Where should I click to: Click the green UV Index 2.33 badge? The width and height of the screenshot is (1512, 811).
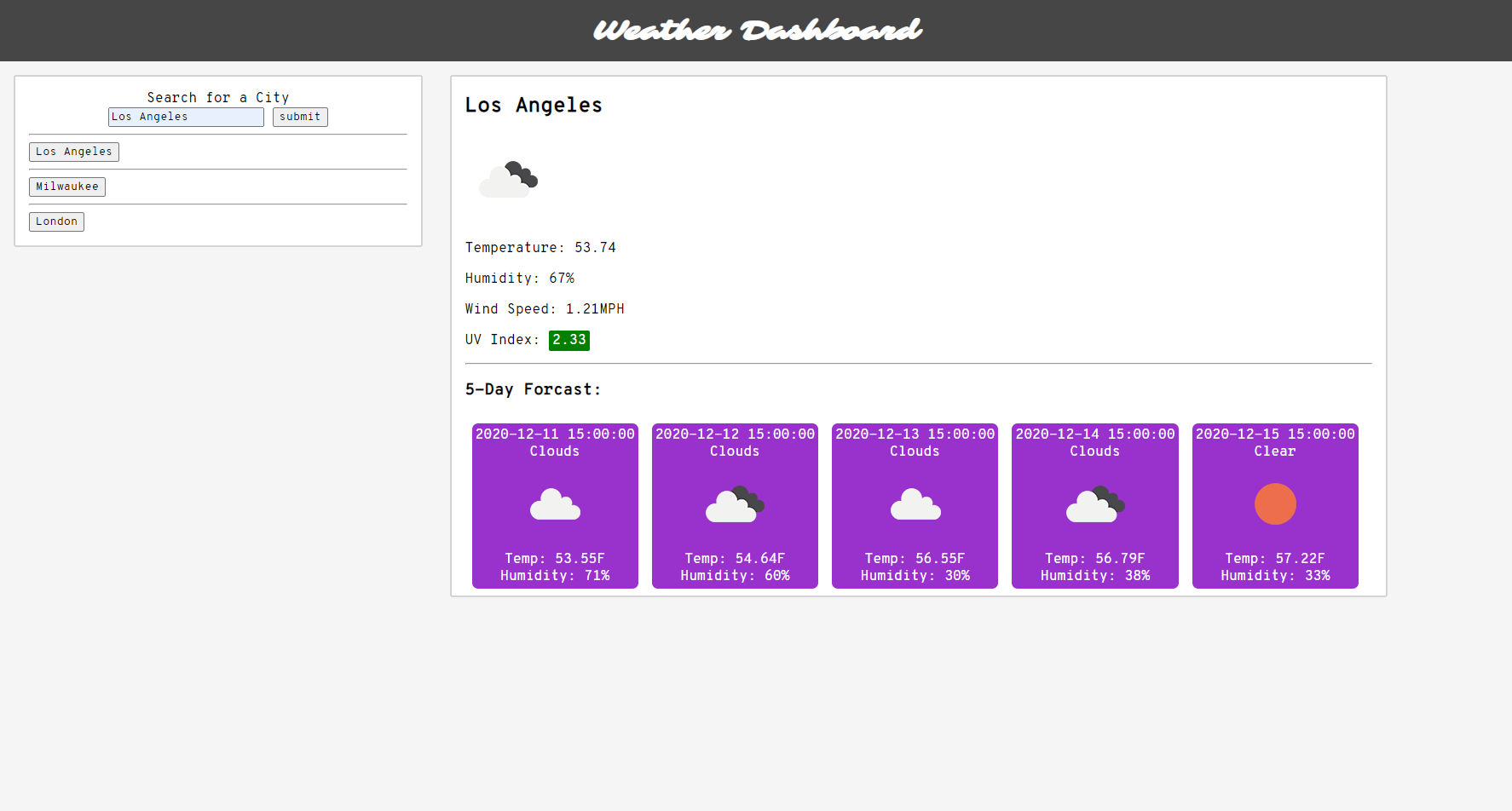pyautogui.click(x=569, y=340)
